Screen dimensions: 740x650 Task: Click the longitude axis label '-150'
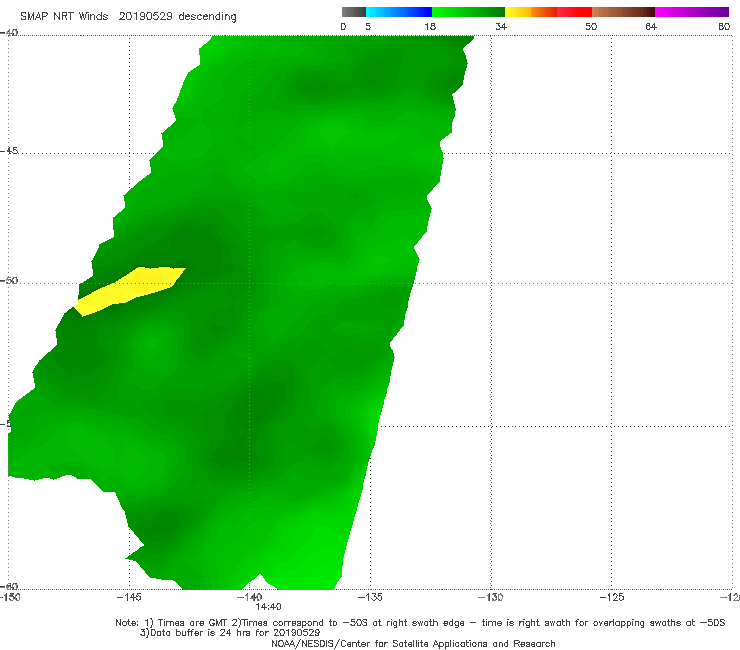[10, 597]
